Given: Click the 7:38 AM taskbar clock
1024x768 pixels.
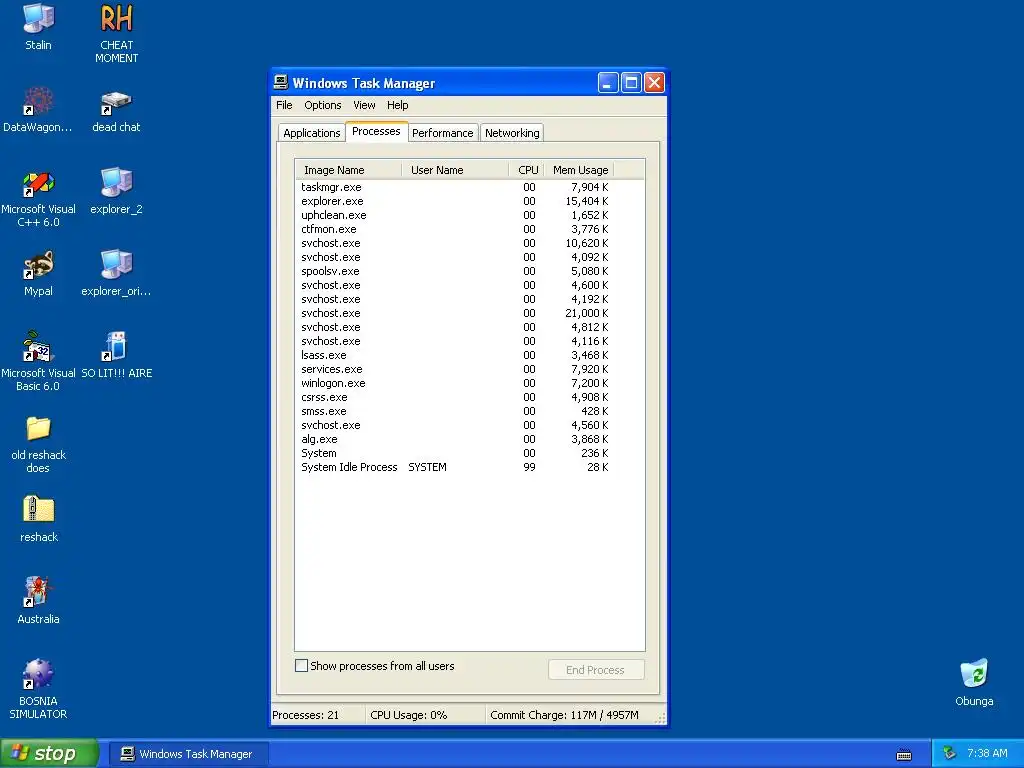Looking at the screenshot, I should point(987,754).
